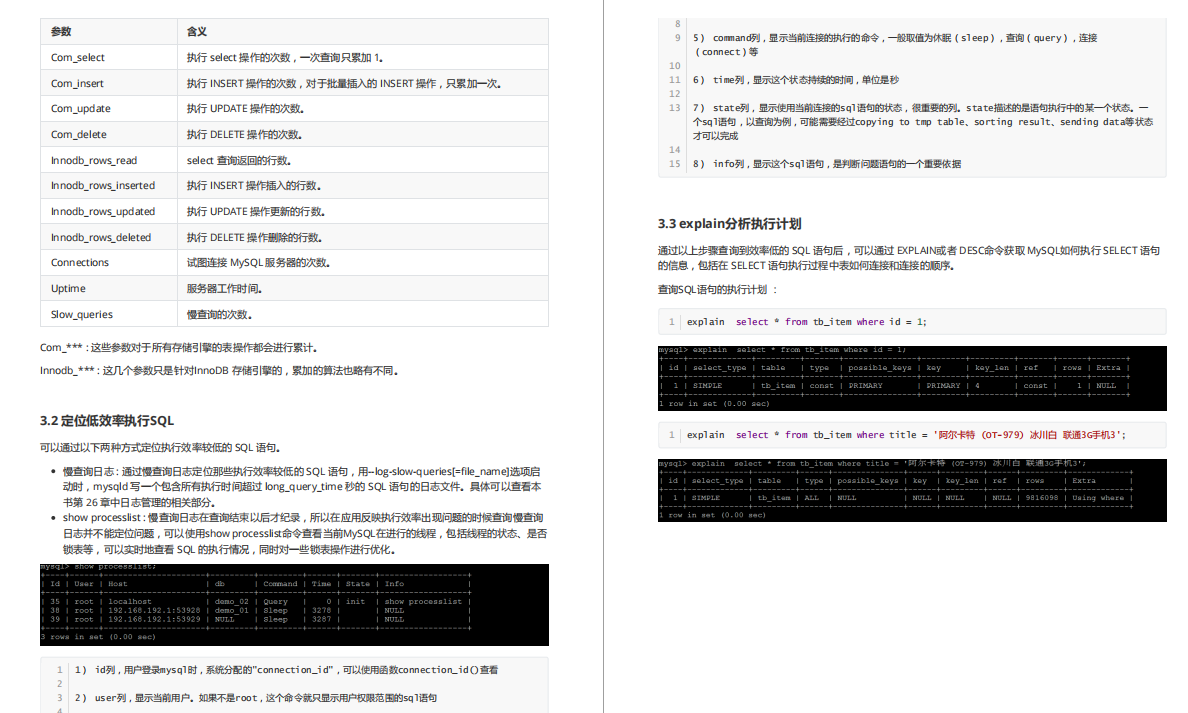Click description '服务器工作时间'
This screenshot has width=1188, height=713.
pos(224,288)
